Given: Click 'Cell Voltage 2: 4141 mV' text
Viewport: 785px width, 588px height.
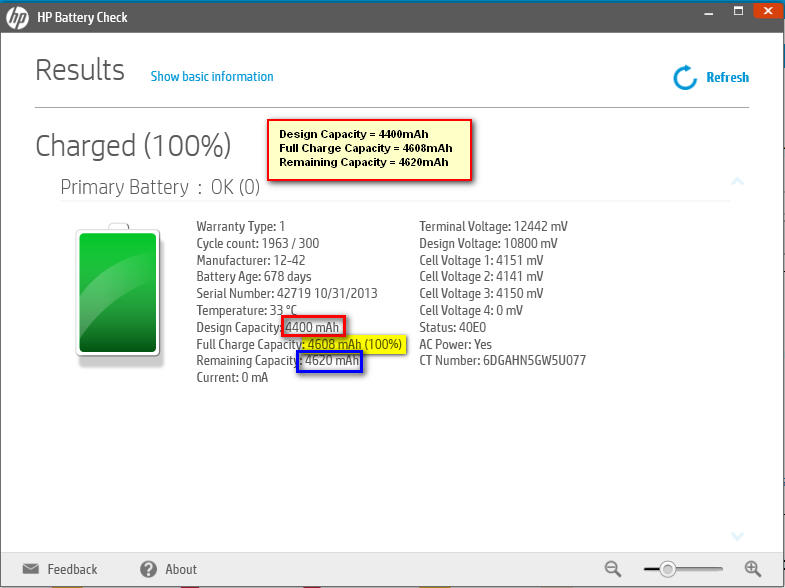Looking at the screenshot, I should [481, 277].
